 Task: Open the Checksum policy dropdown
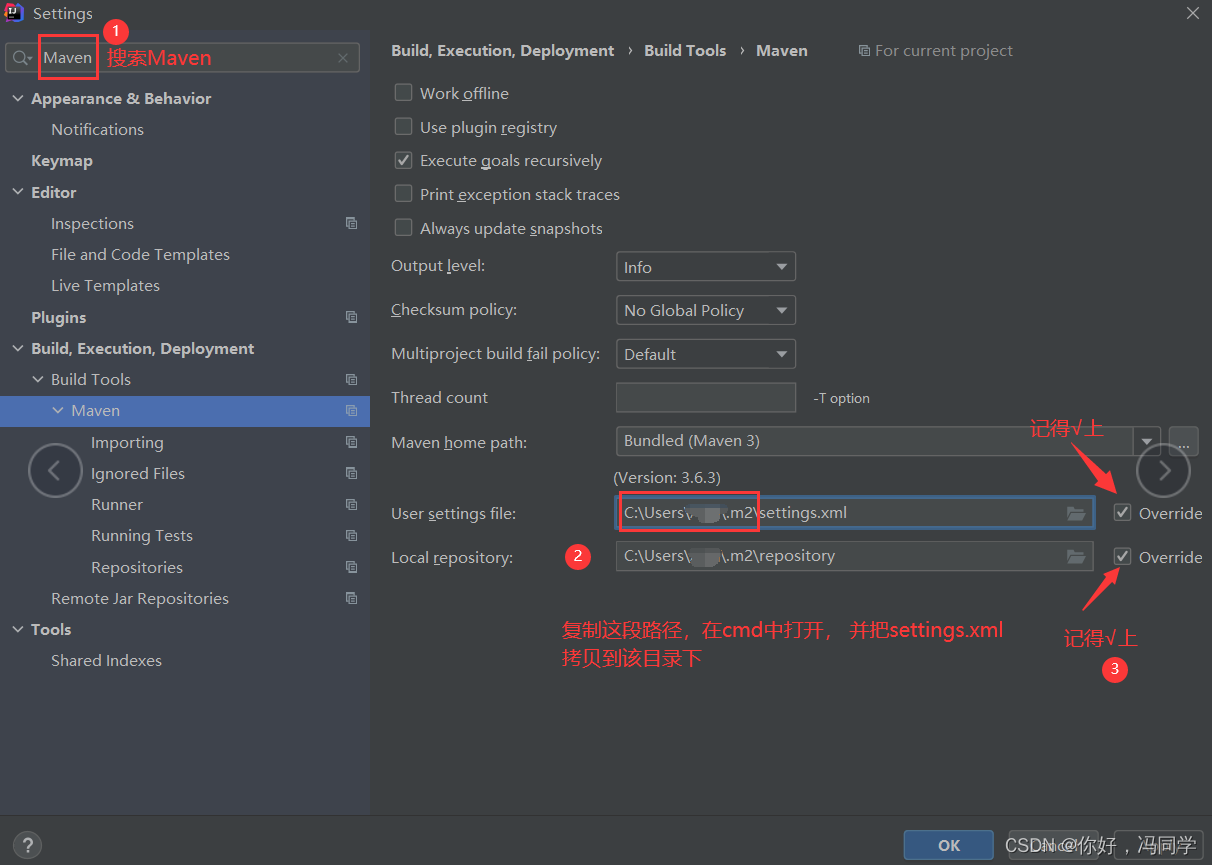point(706,310)
